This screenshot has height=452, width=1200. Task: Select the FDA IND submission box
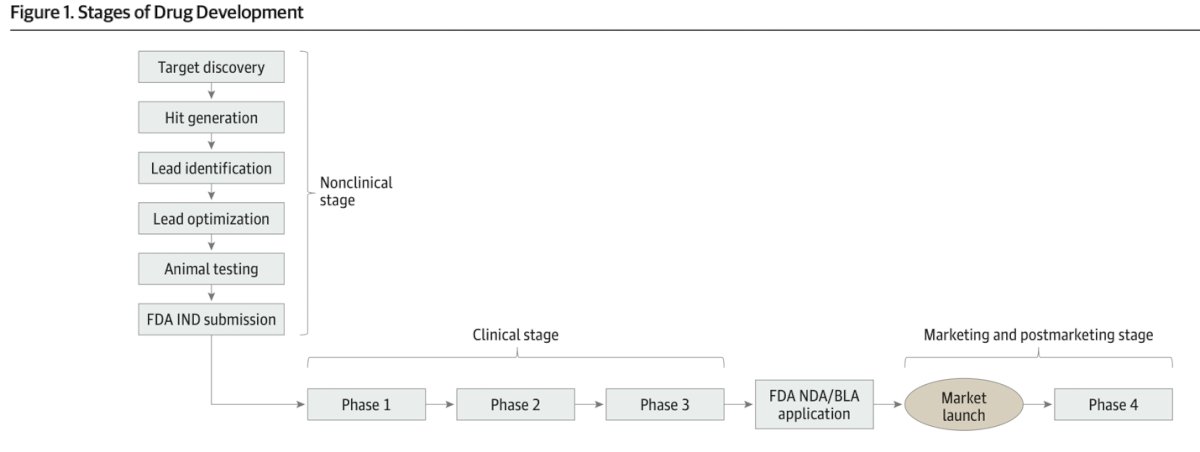click(211, 319)
